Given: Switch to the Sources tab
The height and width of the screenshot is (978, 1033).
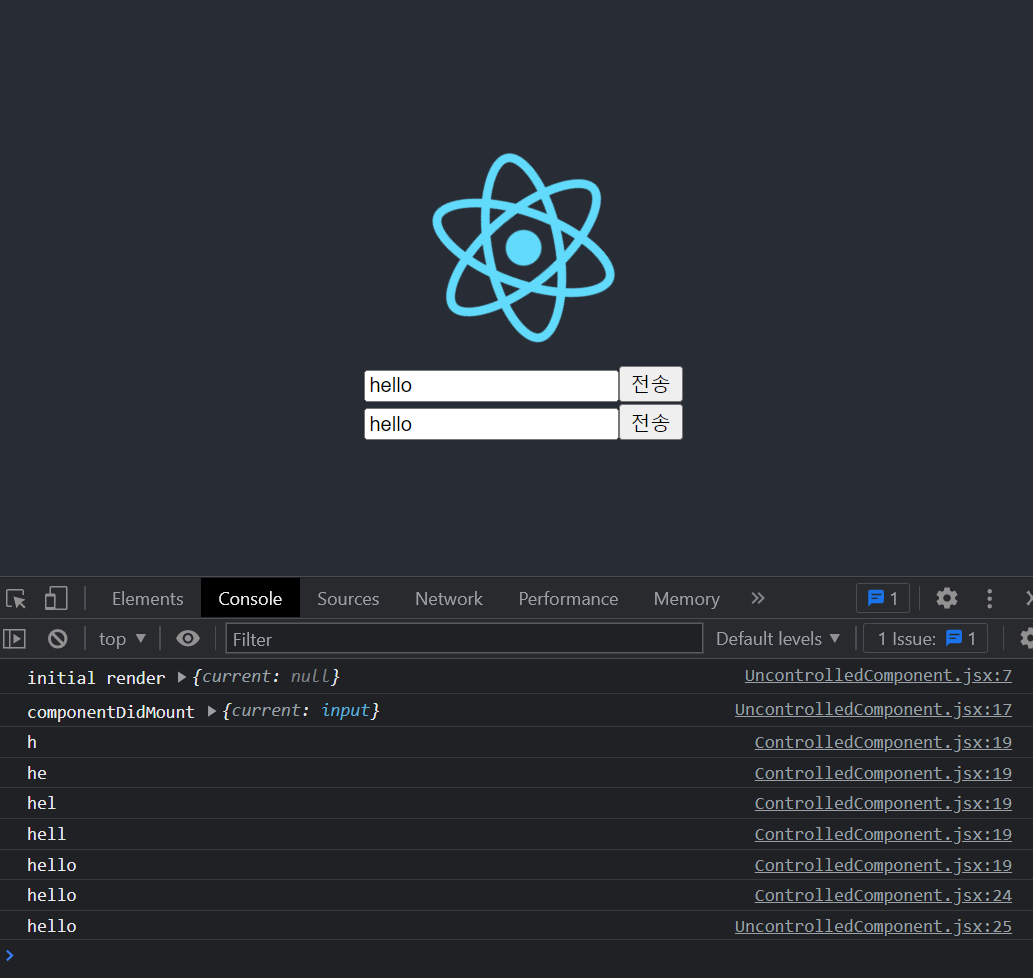Looking at the screenshot, I should pos(348,599).
